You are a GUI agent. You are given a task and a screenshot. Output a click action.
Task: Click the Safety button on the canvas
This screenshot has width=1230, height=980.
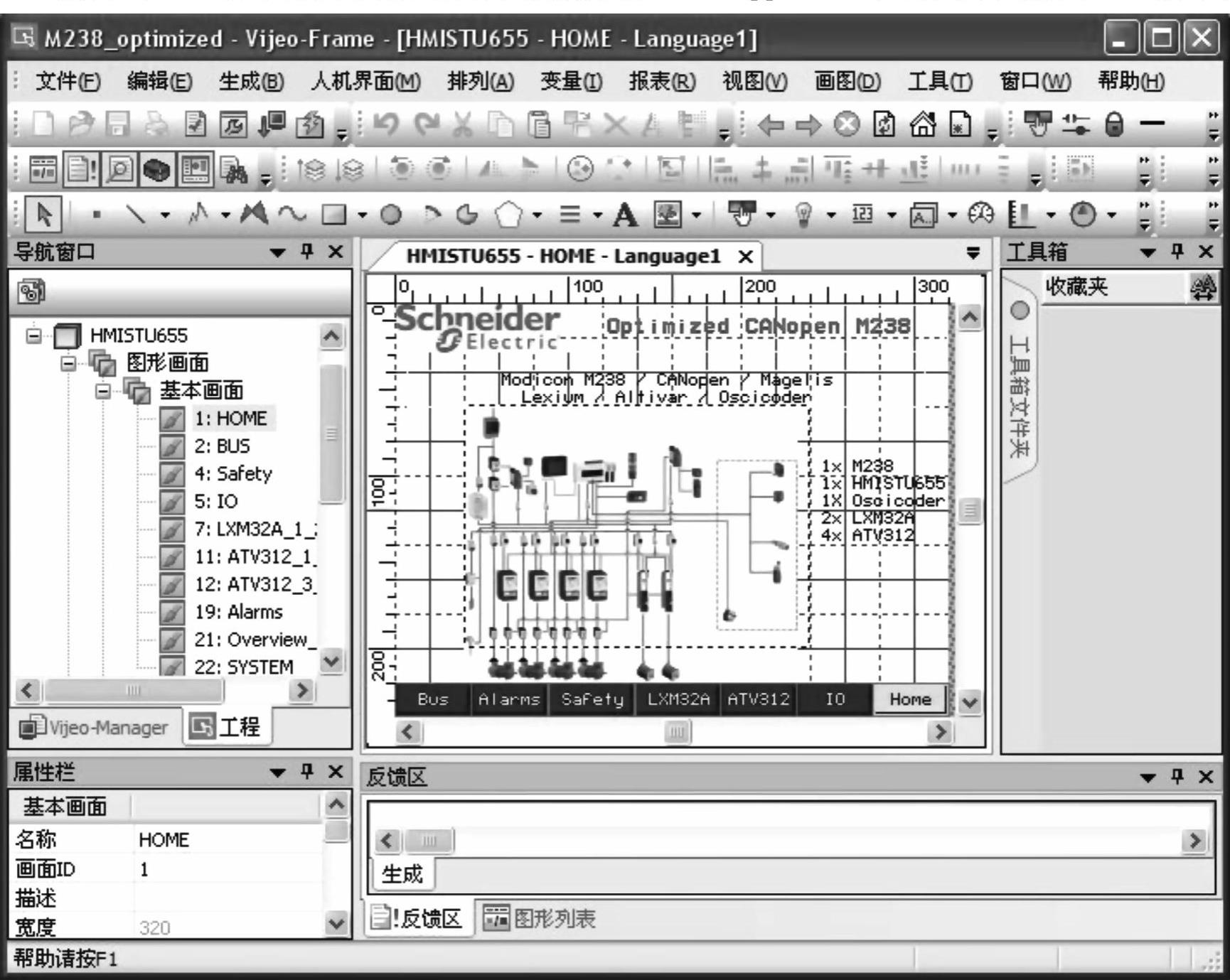pyautogui.click(x=592, y=699)
